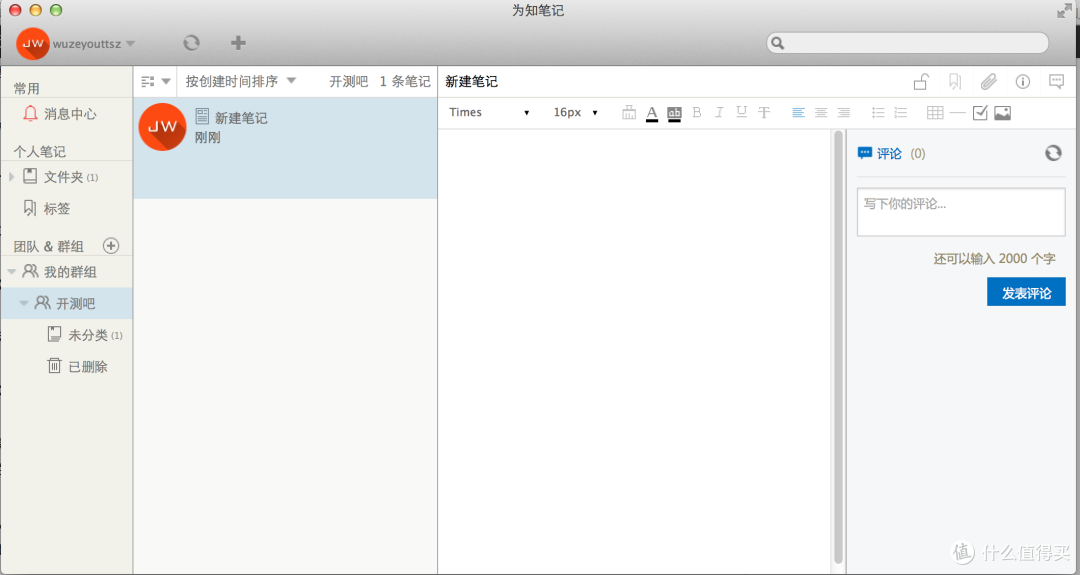Image resolution: width=1080 pixels, height=575 pixels.
Task: Click the JW avatar in the top bar
Action: (32, 43)
